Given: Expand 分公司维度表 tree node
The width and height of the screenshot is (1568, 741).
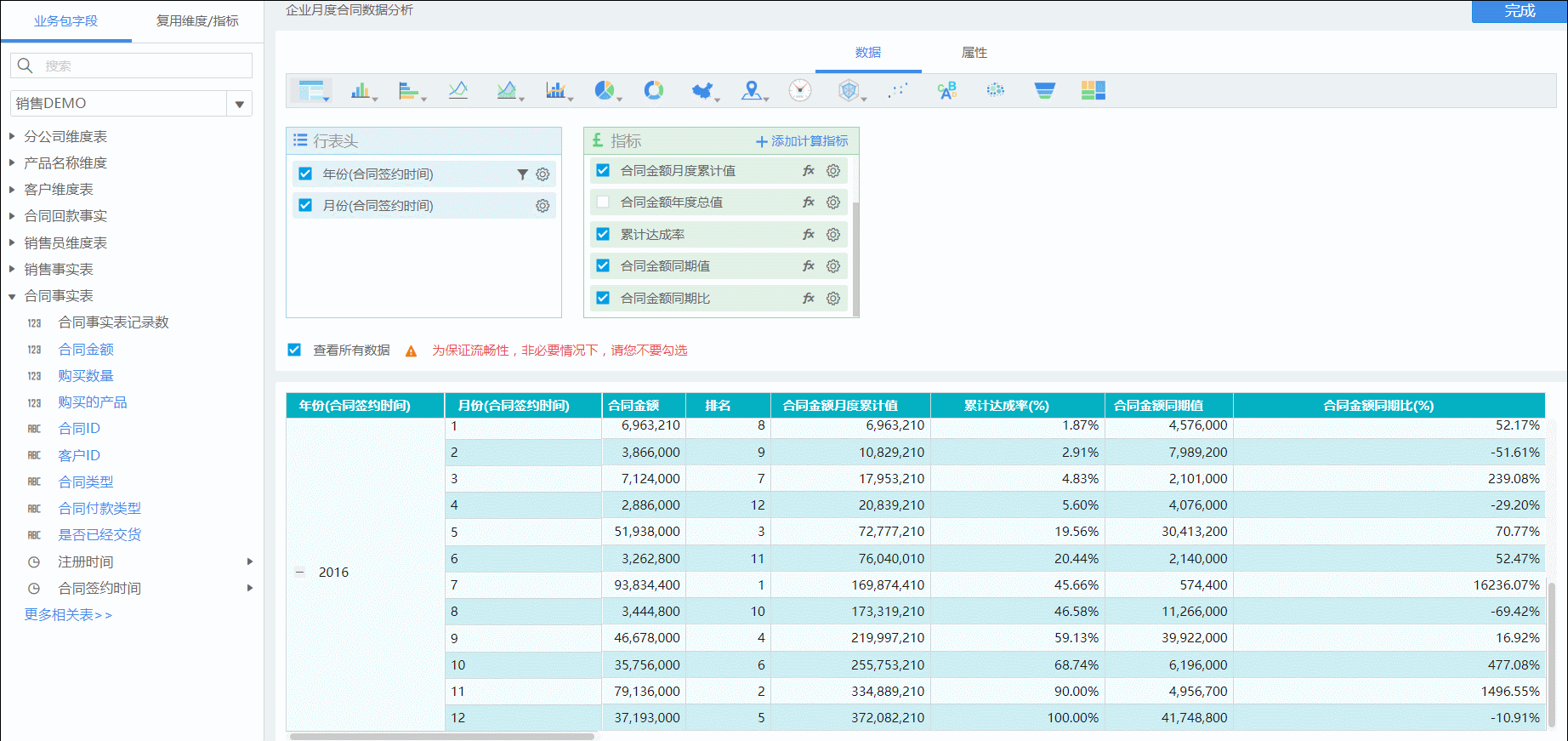Looking at the screenshot, I should point(12,136).
